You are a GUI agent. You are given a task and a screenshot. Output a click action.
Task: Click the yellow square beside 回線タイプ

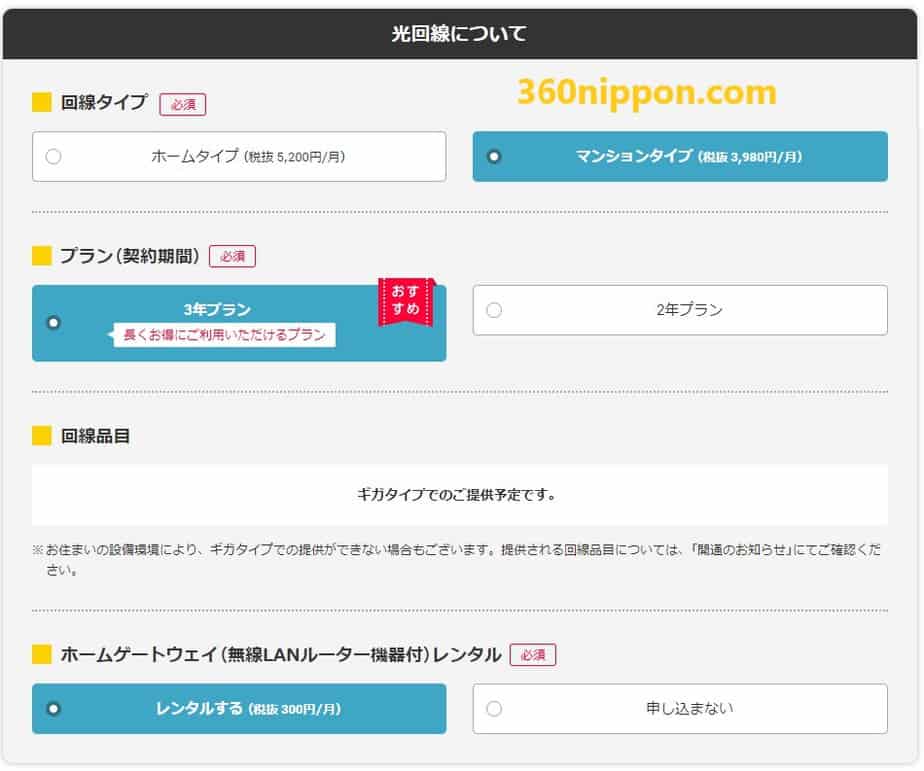tap(41, 102)
